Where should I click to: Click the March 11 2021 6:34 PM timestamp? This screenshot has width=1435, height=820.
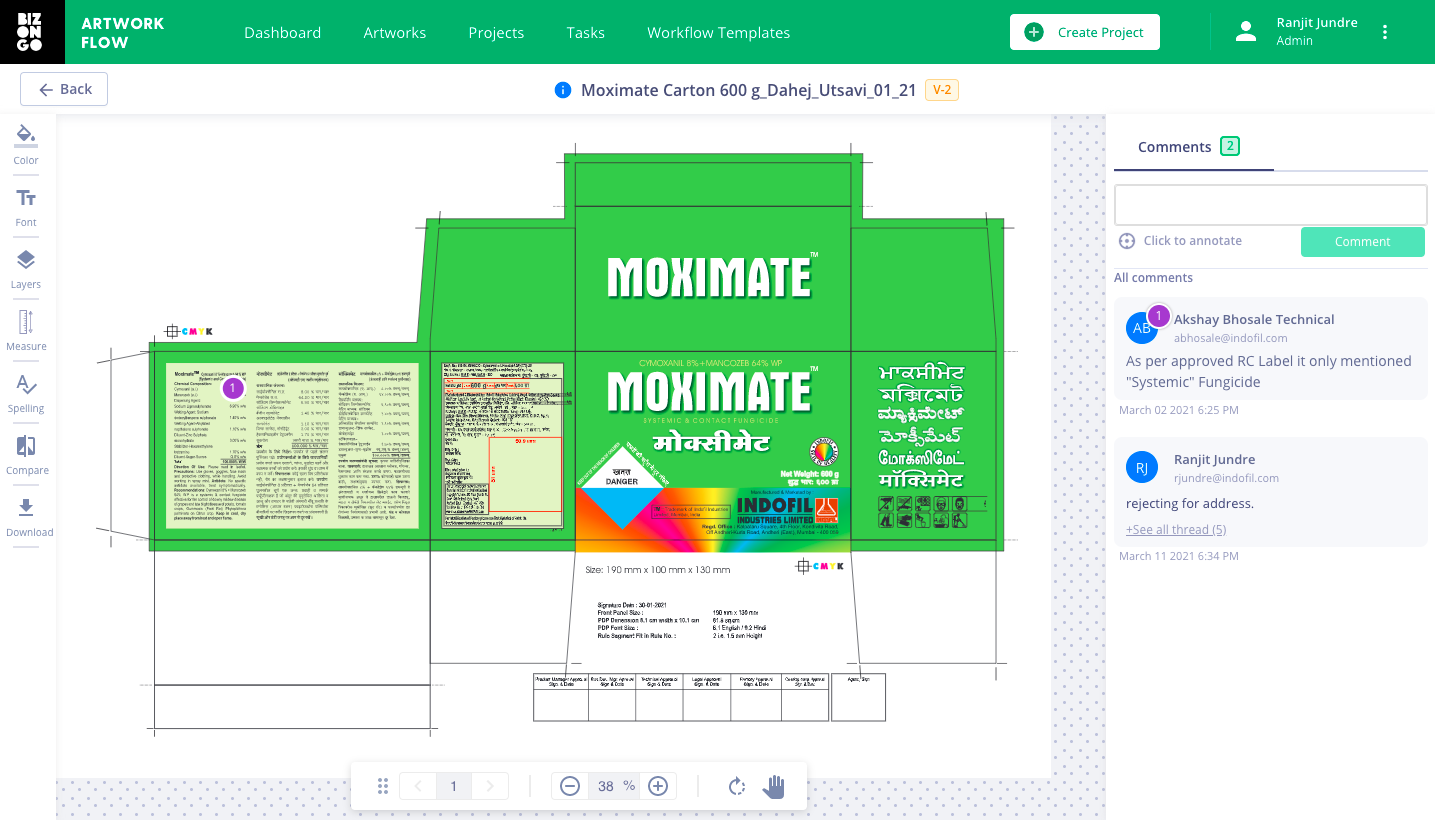1179,556
